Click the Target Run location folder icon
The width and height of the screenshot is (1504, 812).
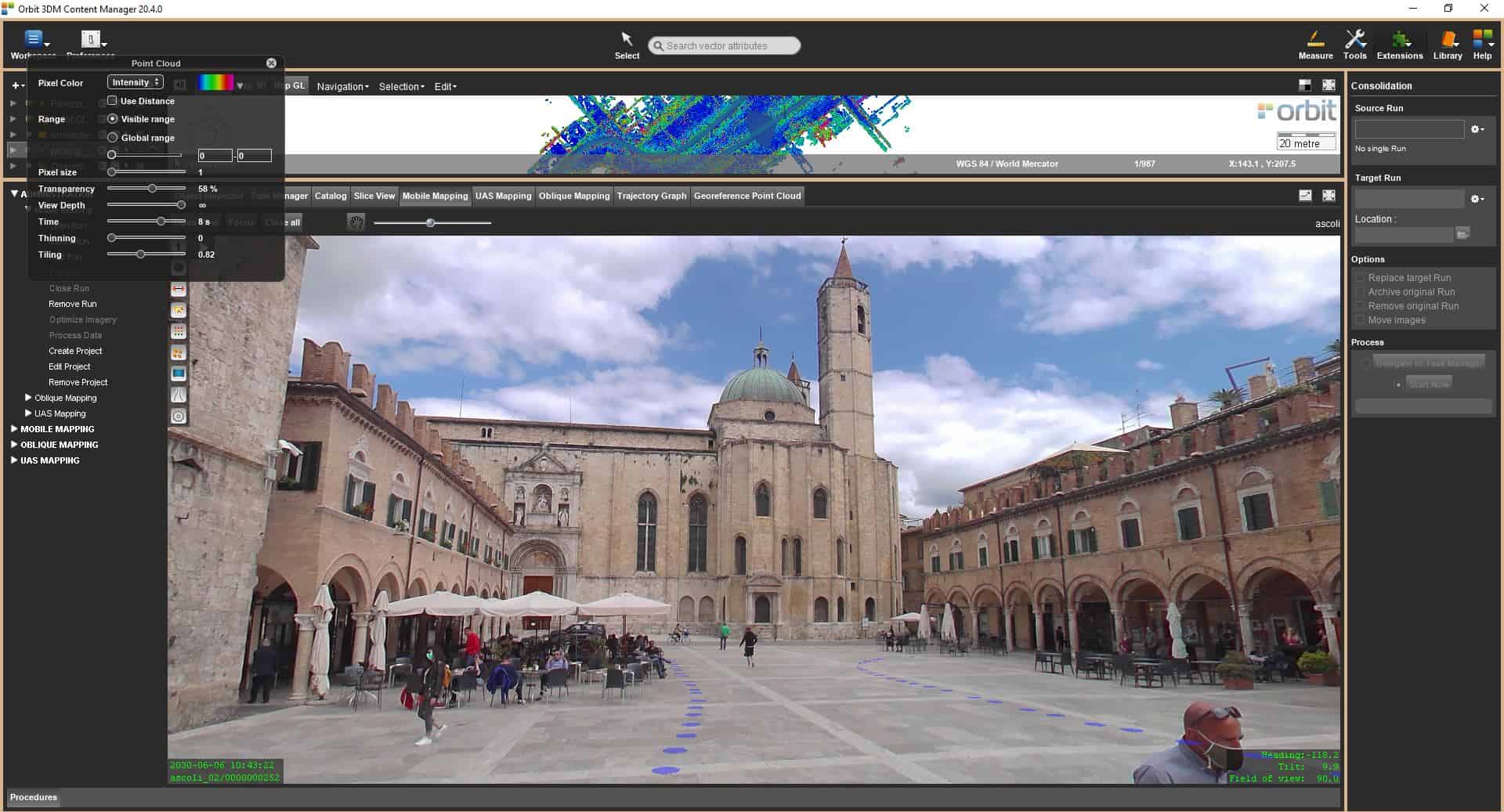click(x=1462, y=234)
